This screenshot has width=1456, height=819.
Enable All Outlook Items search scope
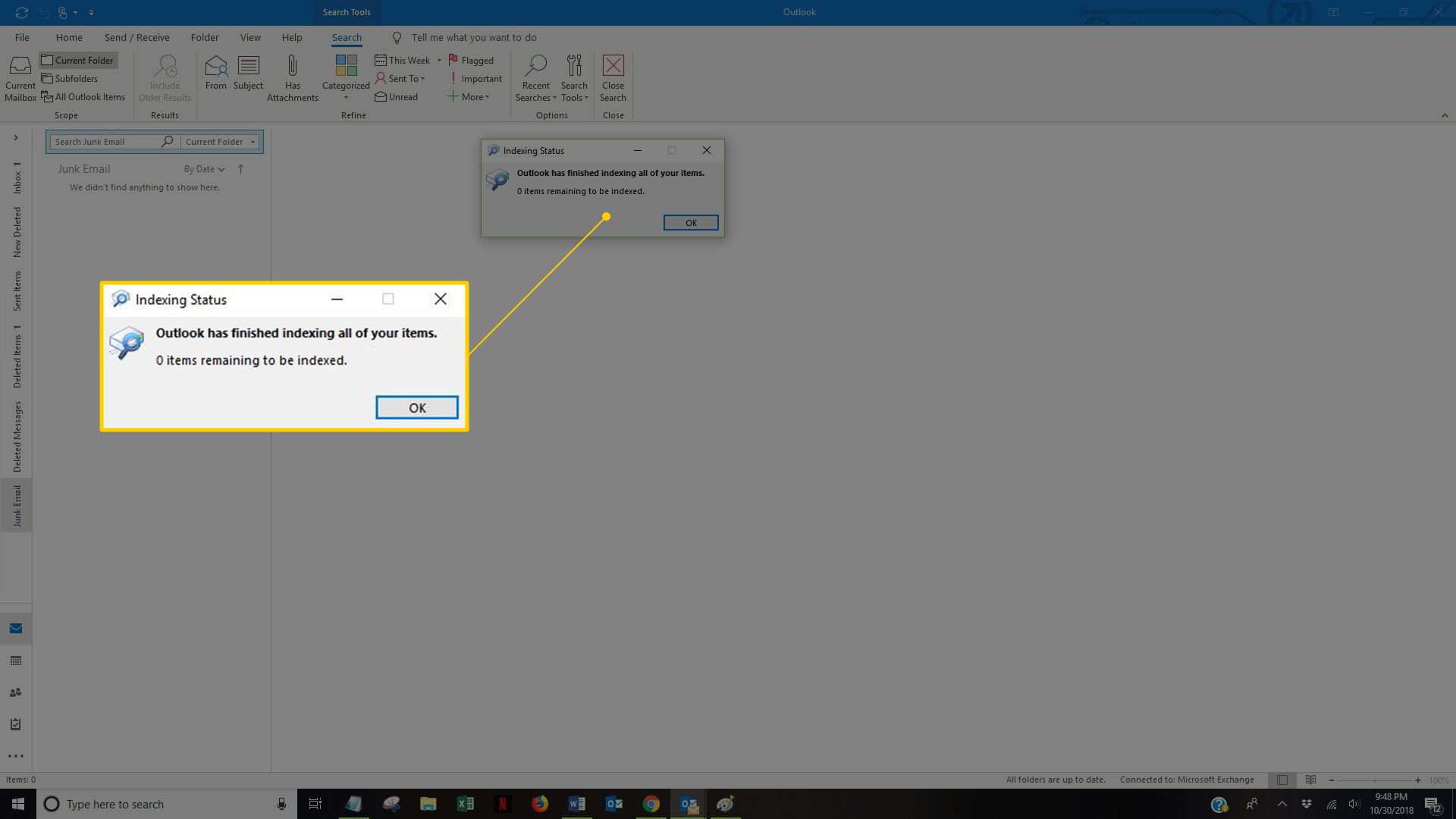82,97
